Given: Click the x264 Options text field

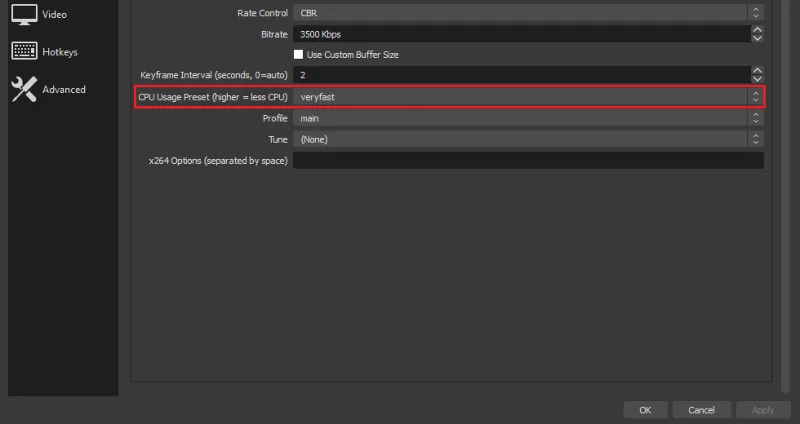Looking at the screenshot, I should [528, 161].
